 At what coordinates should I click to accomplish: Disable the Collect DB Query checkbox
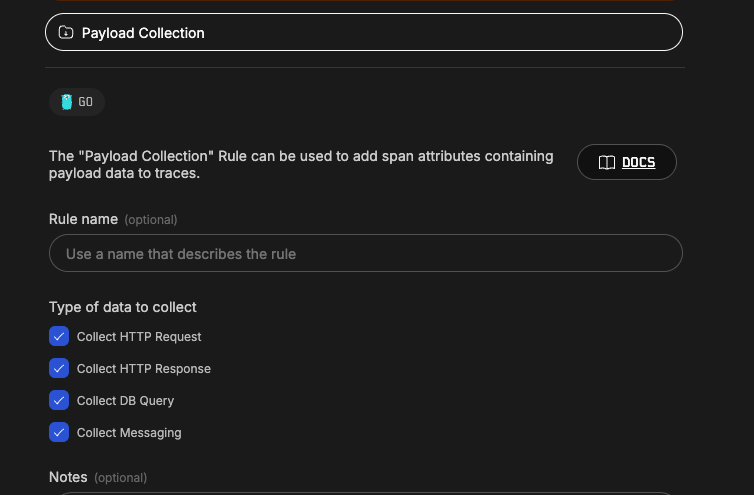tap(59, 400)
